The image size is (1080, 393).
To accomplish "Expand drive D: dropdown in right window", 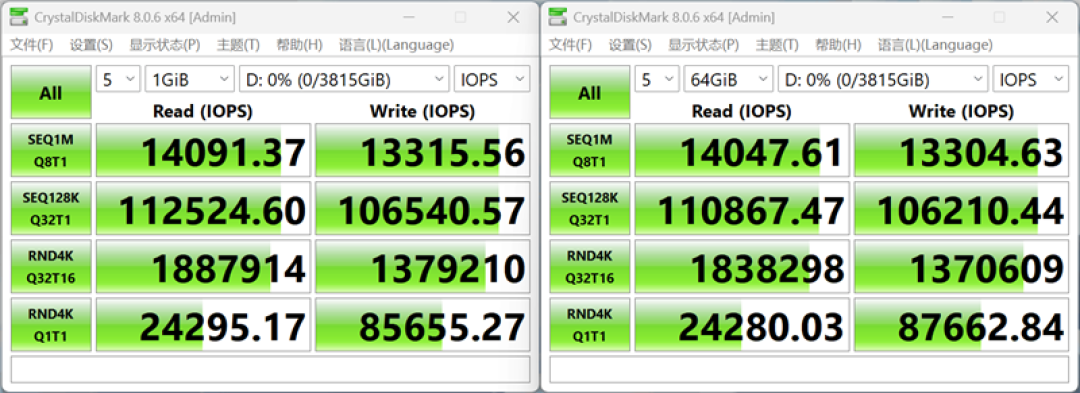I will pyautogui.click(x=883, y=79).
